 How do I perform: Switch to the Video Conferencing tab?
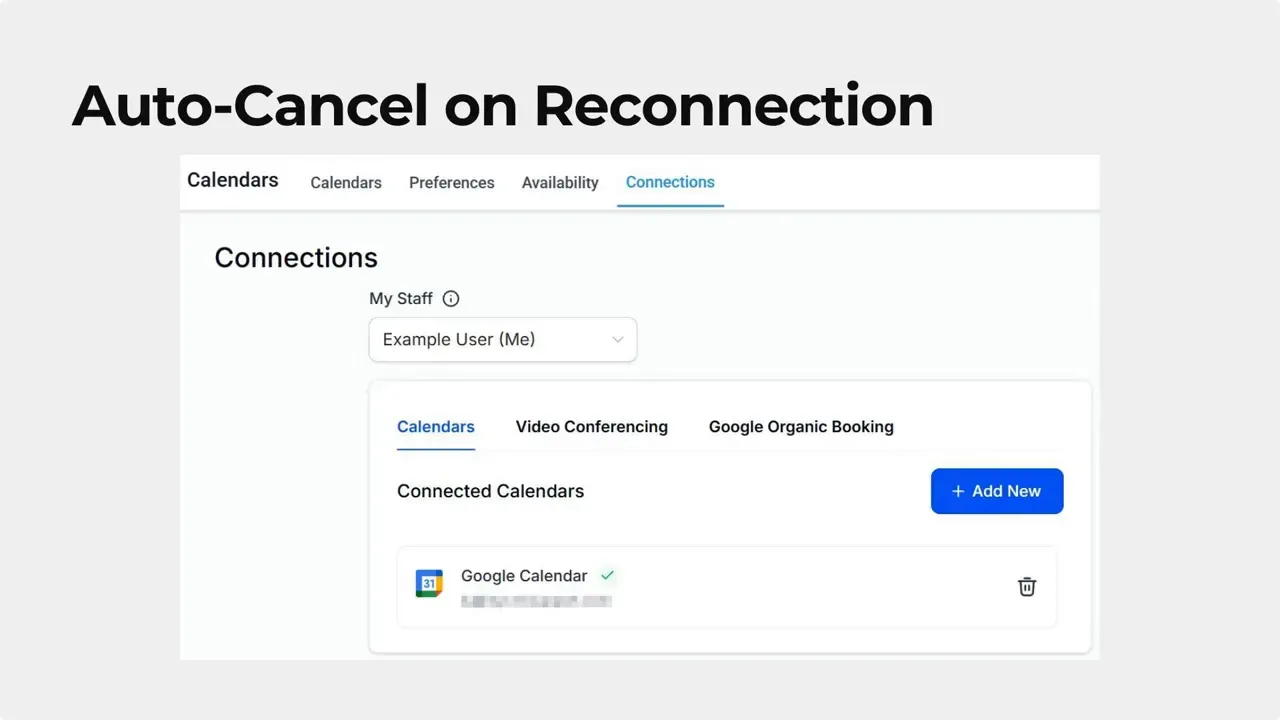[591, 427]
